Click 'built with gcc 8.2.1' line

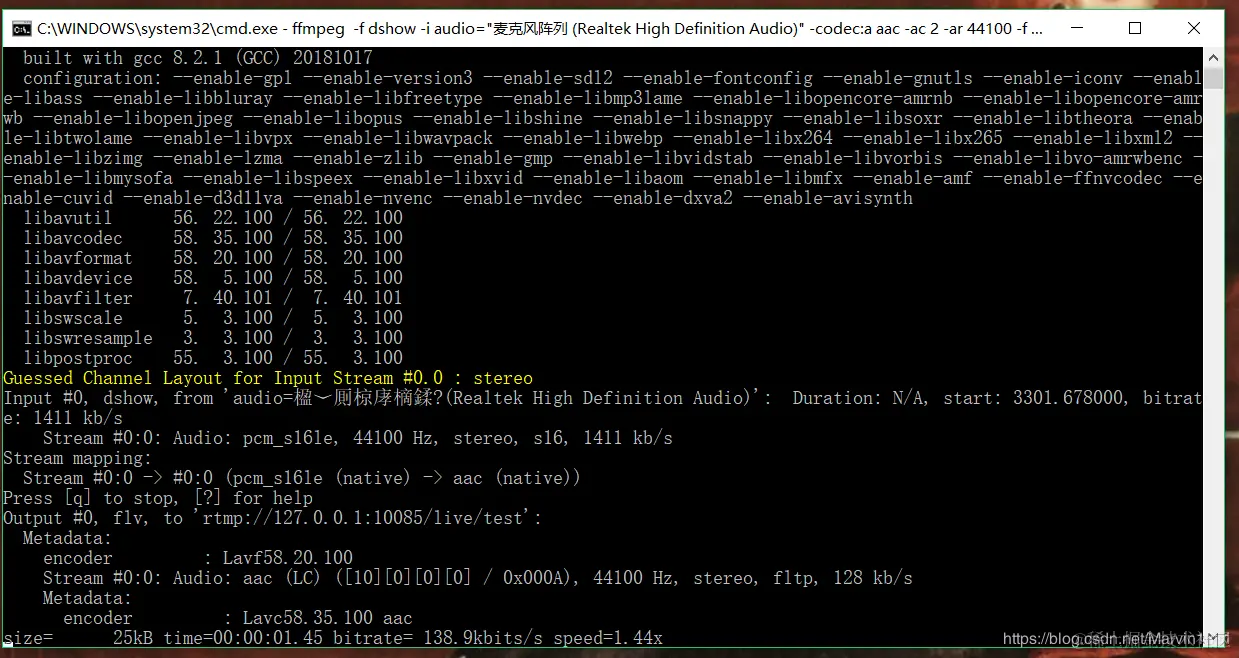198,58
